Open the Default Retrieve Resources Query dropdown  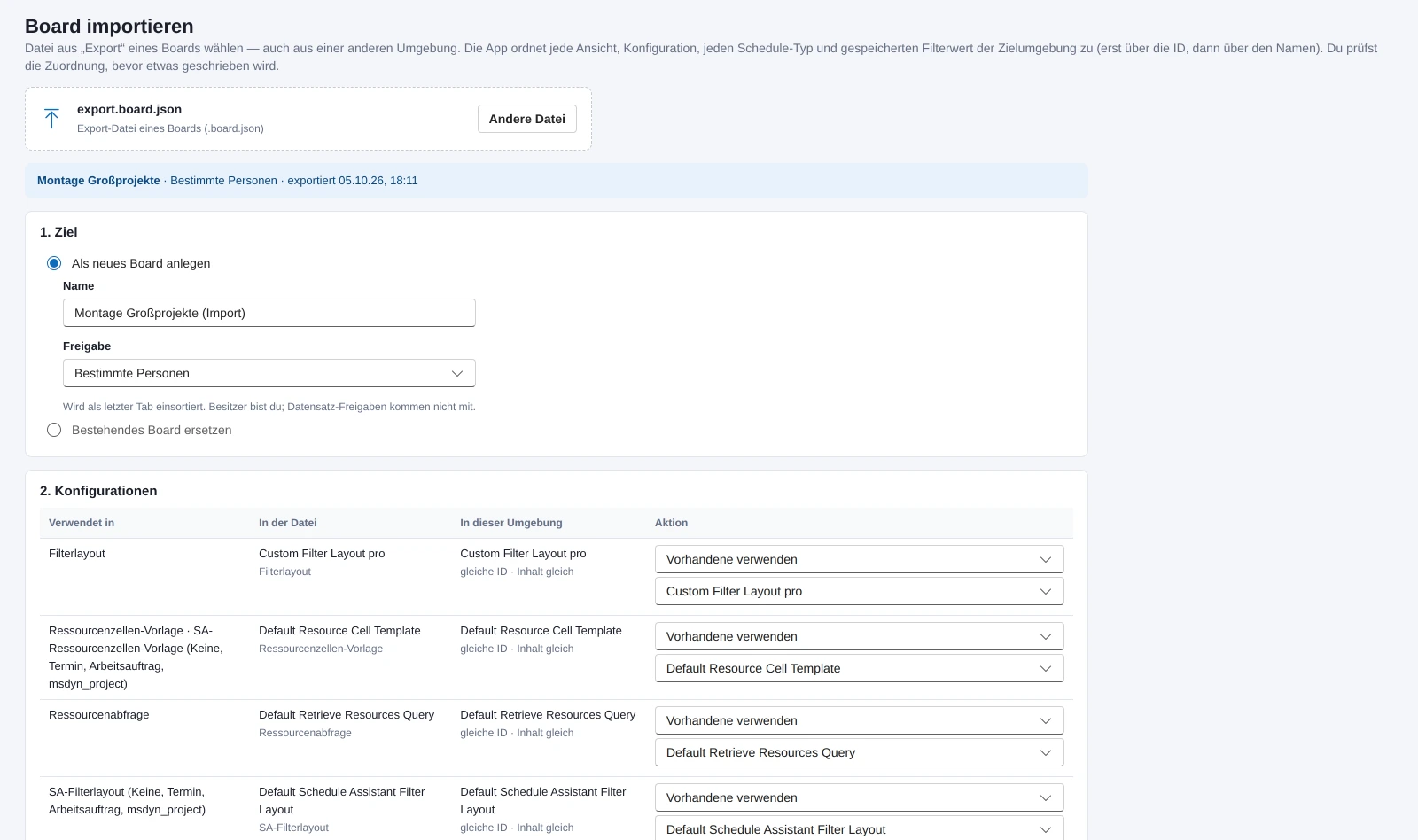pos(859,752)
